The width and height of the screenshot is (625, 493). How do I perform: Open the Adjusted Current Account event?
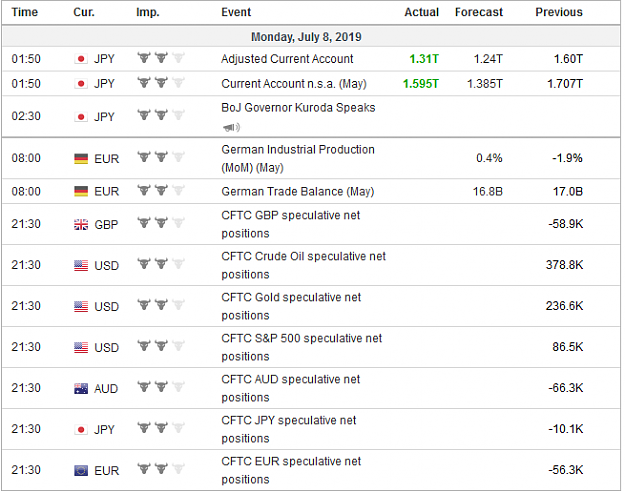coord(287,59)
